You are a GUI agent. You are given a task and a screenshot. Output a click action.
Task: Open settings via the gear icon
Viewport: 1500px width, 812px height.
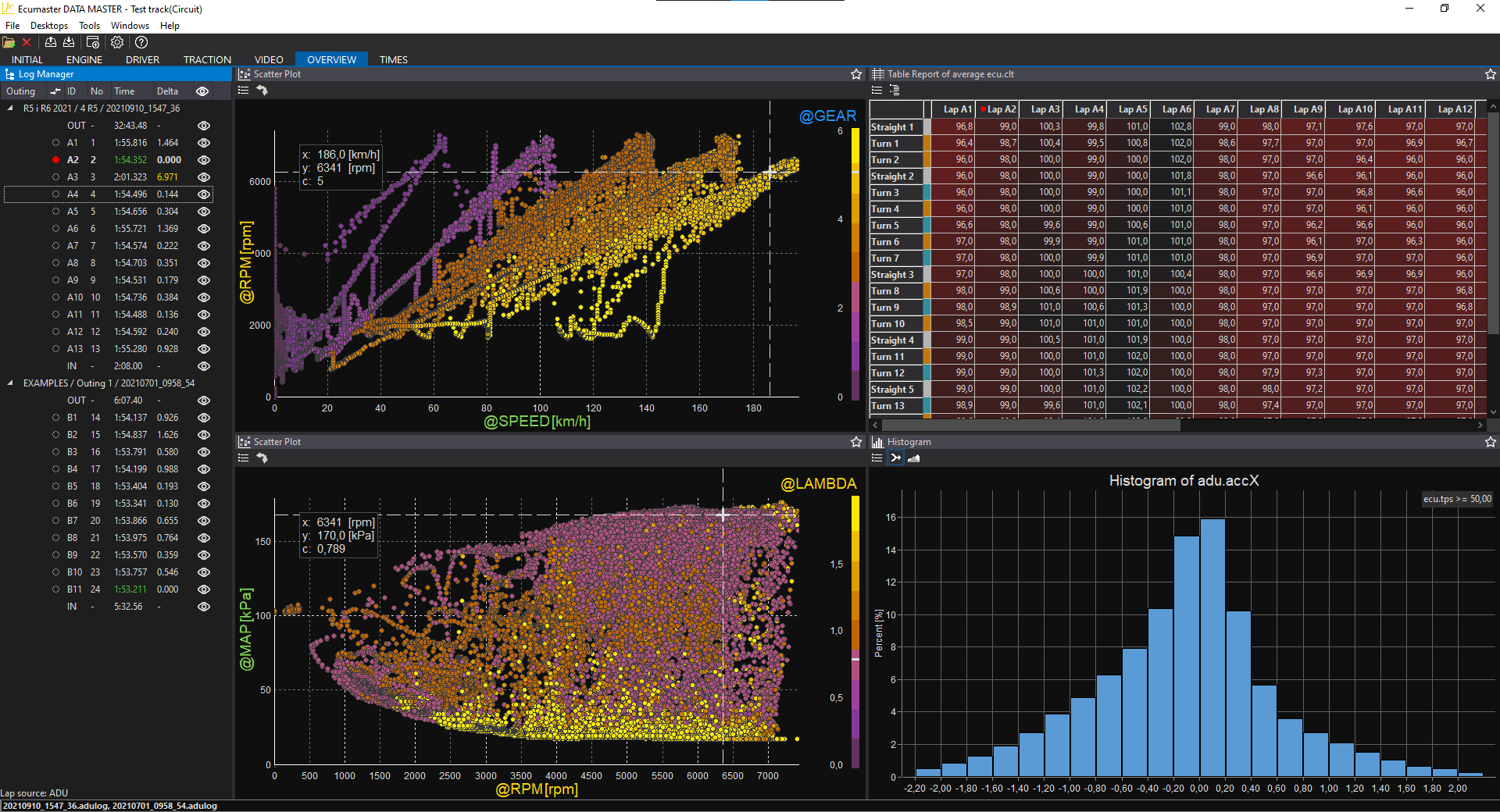coord(117,42)
